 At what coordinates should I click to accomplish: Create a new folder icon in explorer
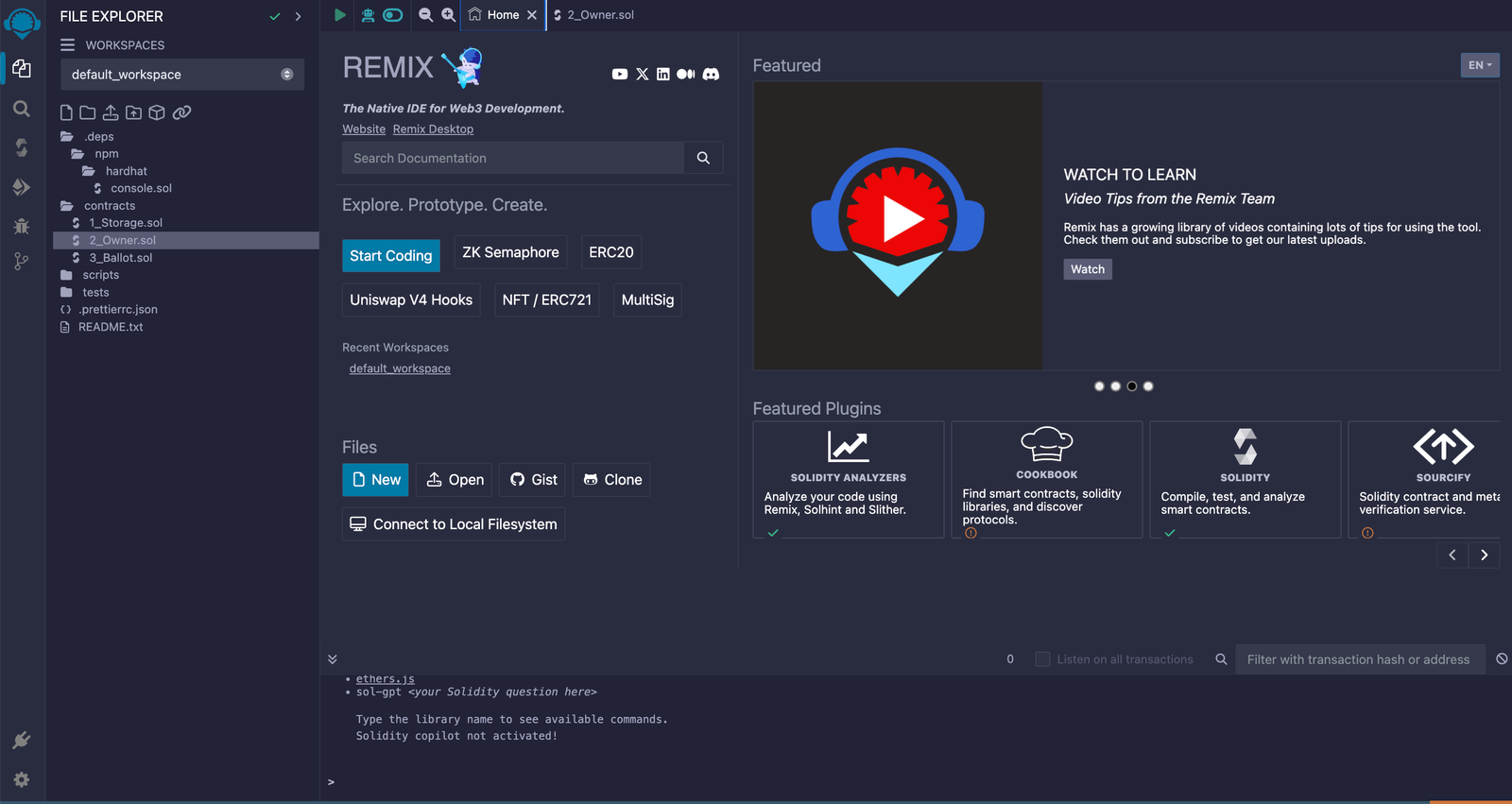87,112
